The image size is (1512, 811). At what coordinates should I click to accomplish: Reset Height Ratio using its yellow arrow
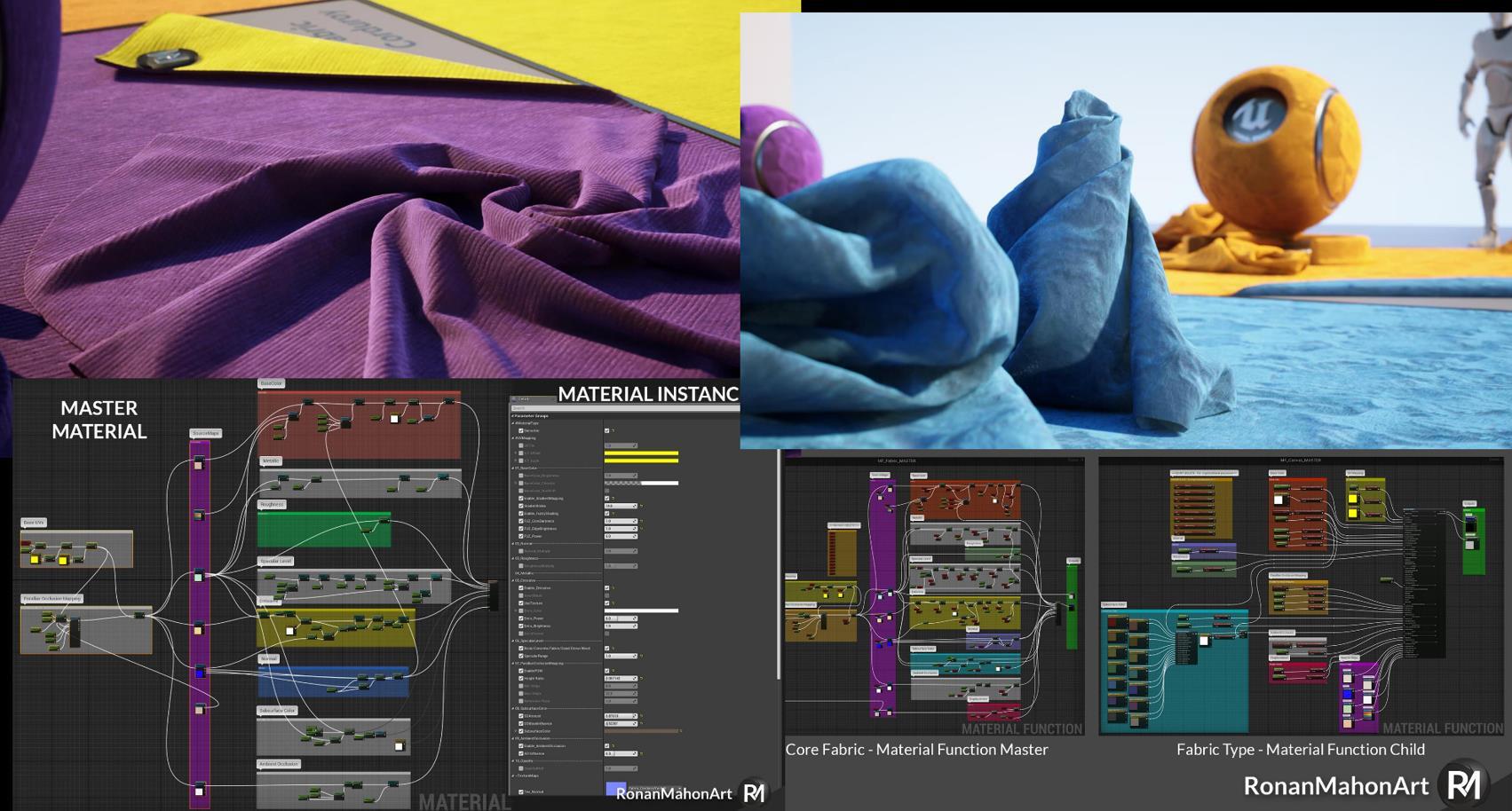point(641,679)
